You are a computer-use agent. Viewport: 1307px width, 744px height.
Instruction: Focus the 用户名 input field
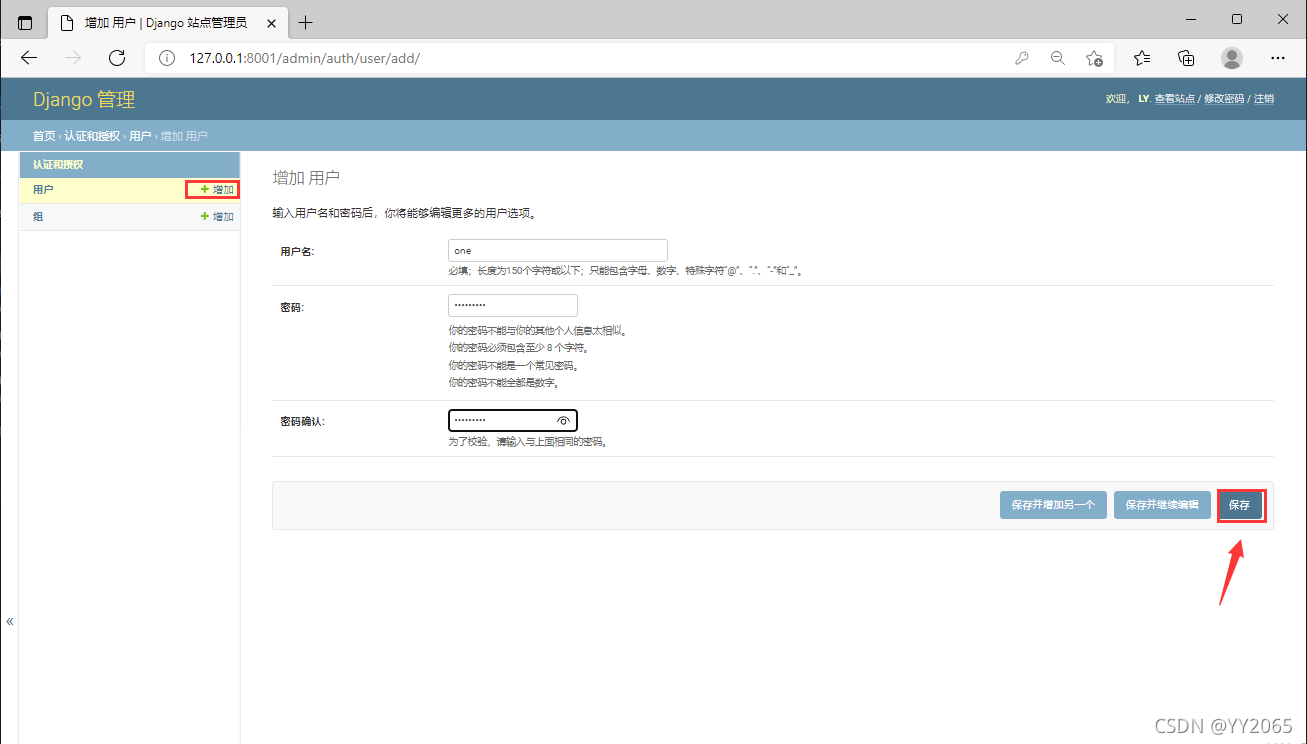click(x=558, y=251)
